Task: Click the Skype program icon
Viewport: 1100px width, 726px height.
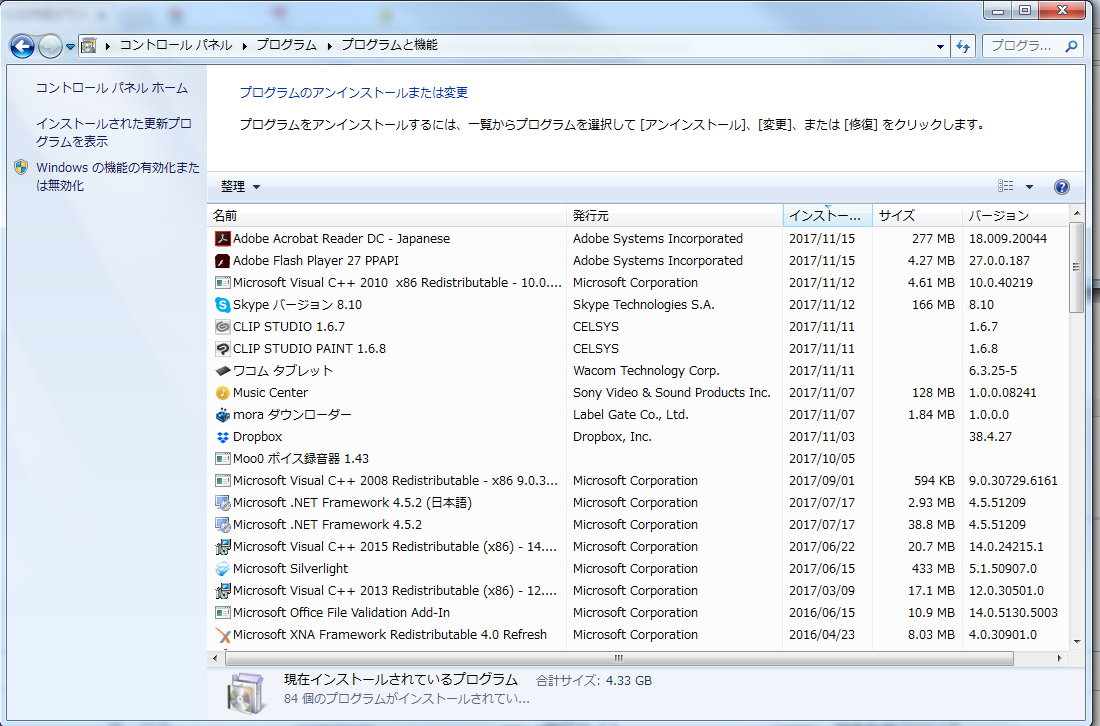Action: coord(223,305)
